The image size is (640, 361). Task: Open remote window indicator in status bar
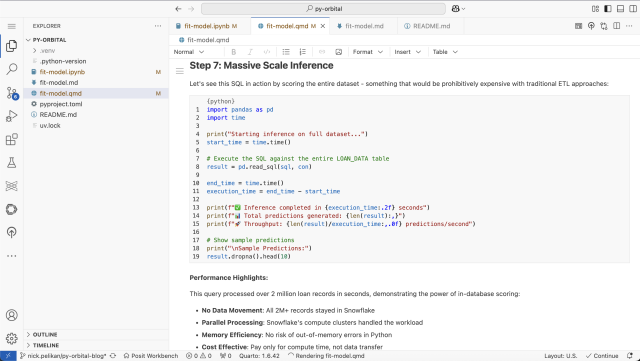(8, 356)
